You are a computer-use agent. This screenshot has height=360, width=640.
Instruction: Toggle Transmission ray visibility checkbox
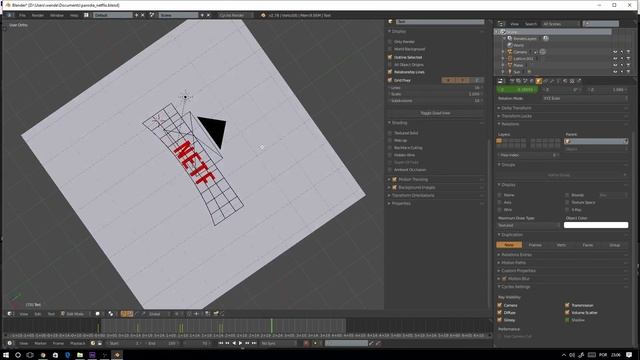(567, 305)
